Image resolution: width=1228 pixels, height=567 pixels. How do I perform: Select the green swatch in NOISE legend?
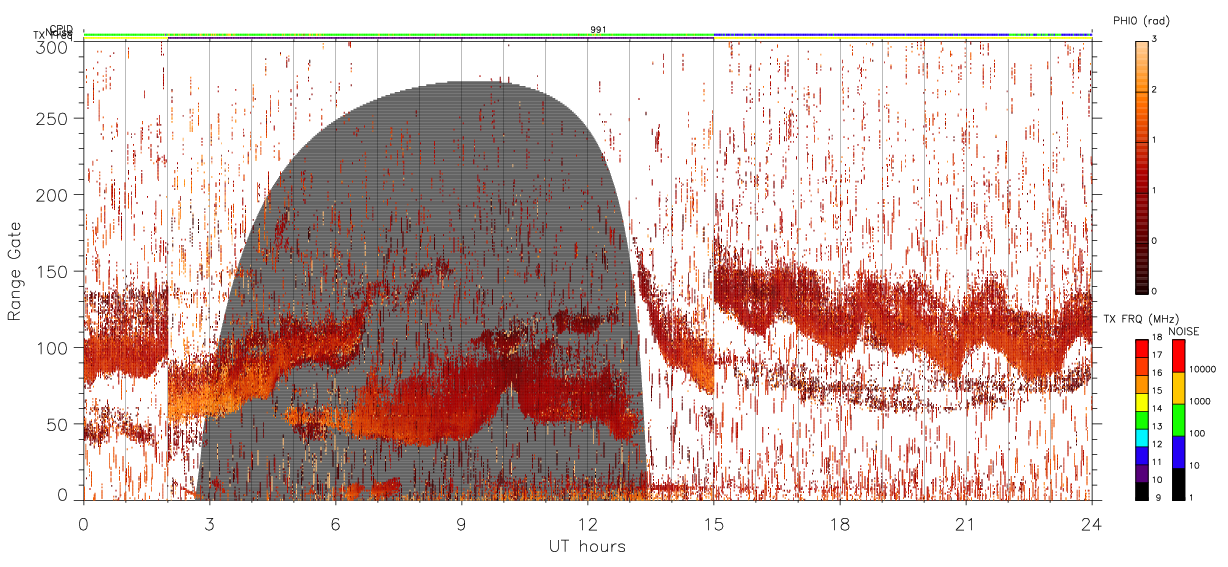1177,420
